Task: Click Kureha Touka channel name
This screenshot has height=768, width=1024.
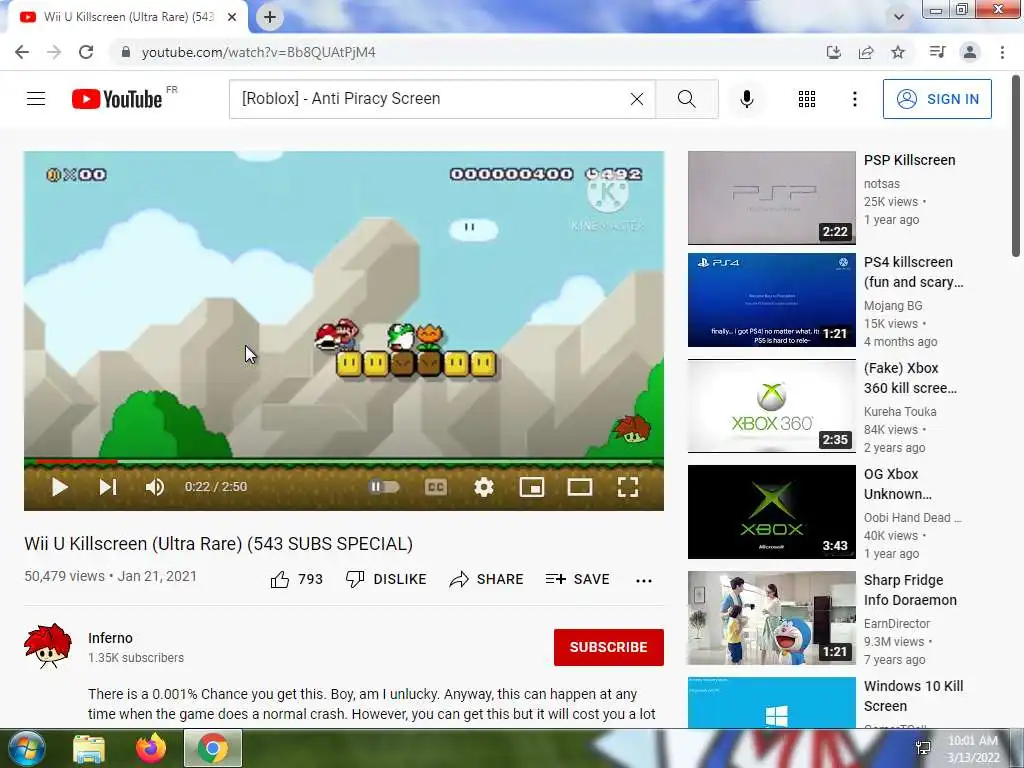Action: point(900,411)
